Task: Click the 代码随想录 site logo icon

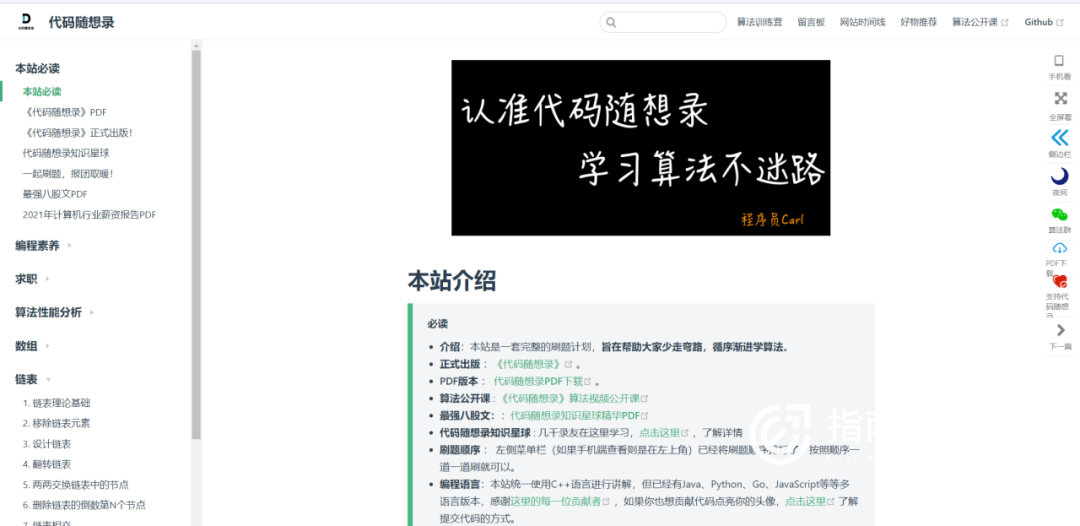Action: (27, 22)
